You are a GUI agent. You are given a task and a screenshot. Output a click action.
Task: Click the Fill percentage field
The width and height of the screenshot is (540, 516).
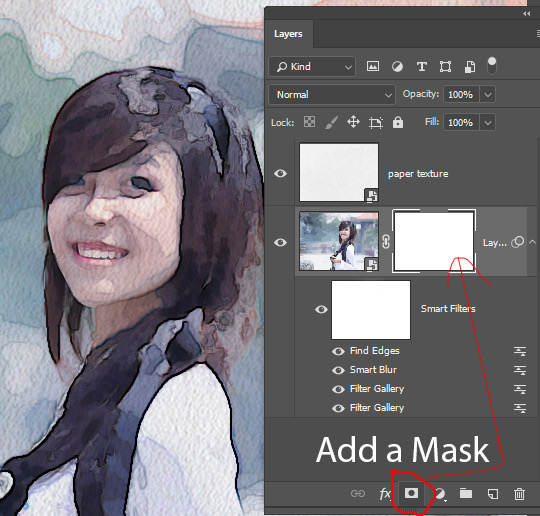pyautogui.click(x=461, y=122)
